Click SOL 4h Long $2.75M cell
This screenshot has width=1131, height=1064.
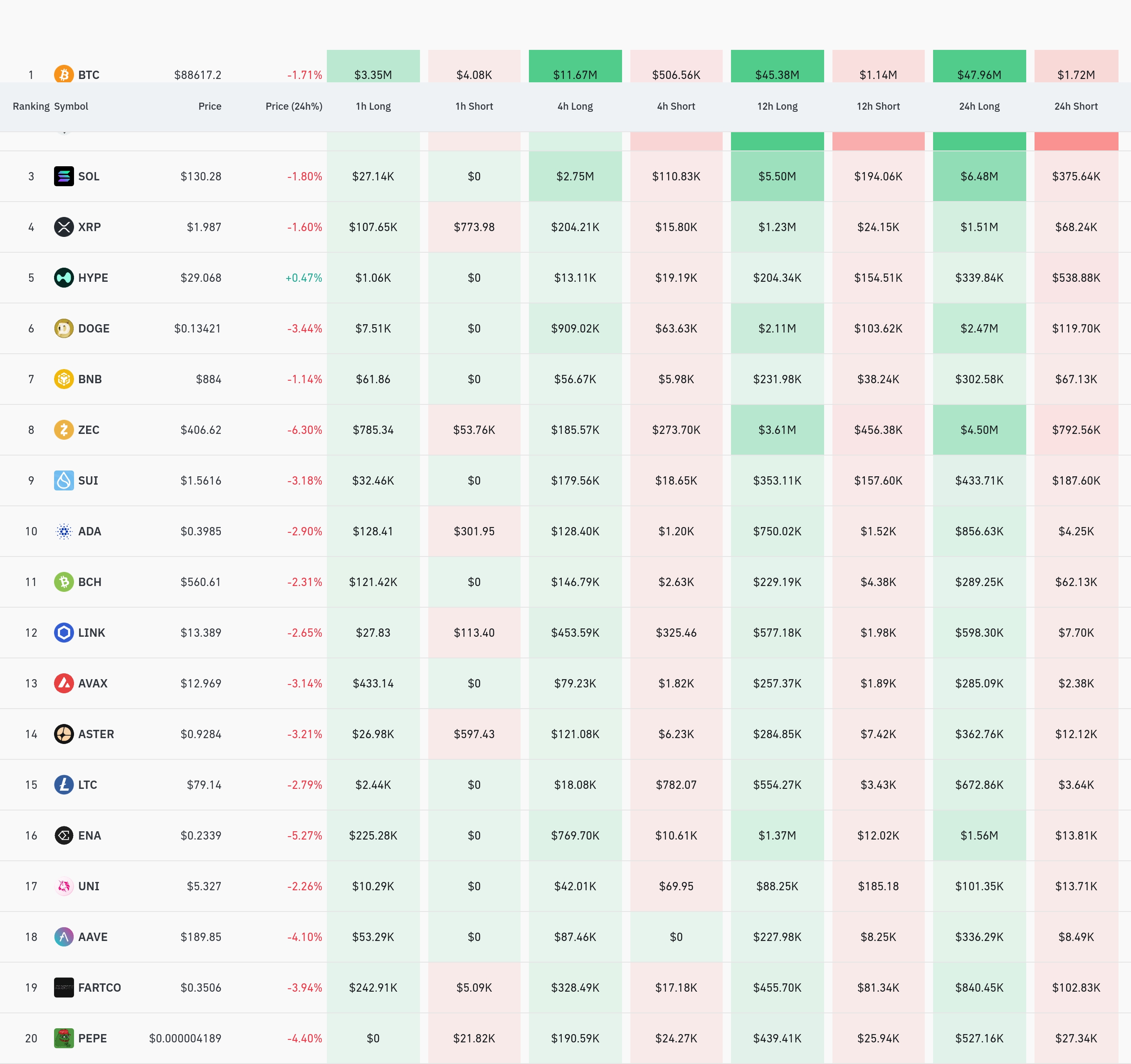[575, 176]
